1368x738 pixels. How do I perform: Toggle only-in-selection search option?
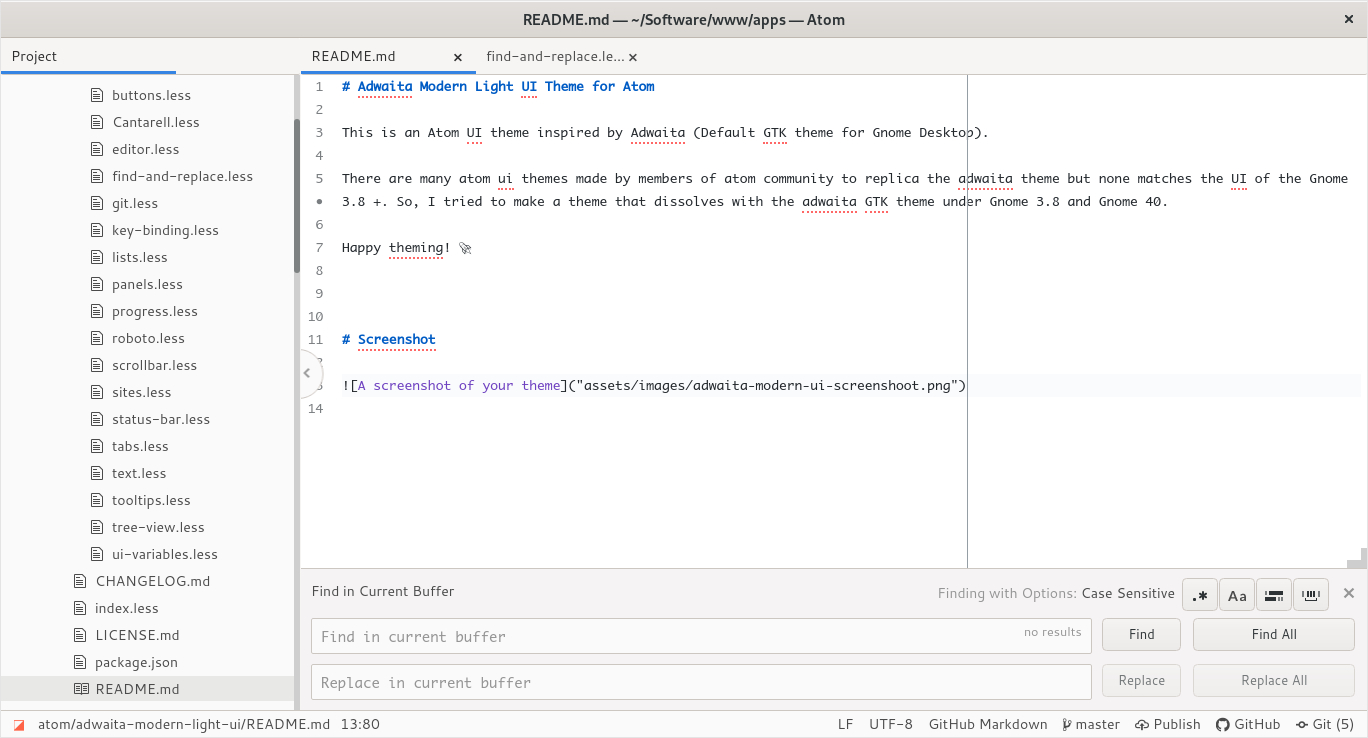coord(1274,594)
